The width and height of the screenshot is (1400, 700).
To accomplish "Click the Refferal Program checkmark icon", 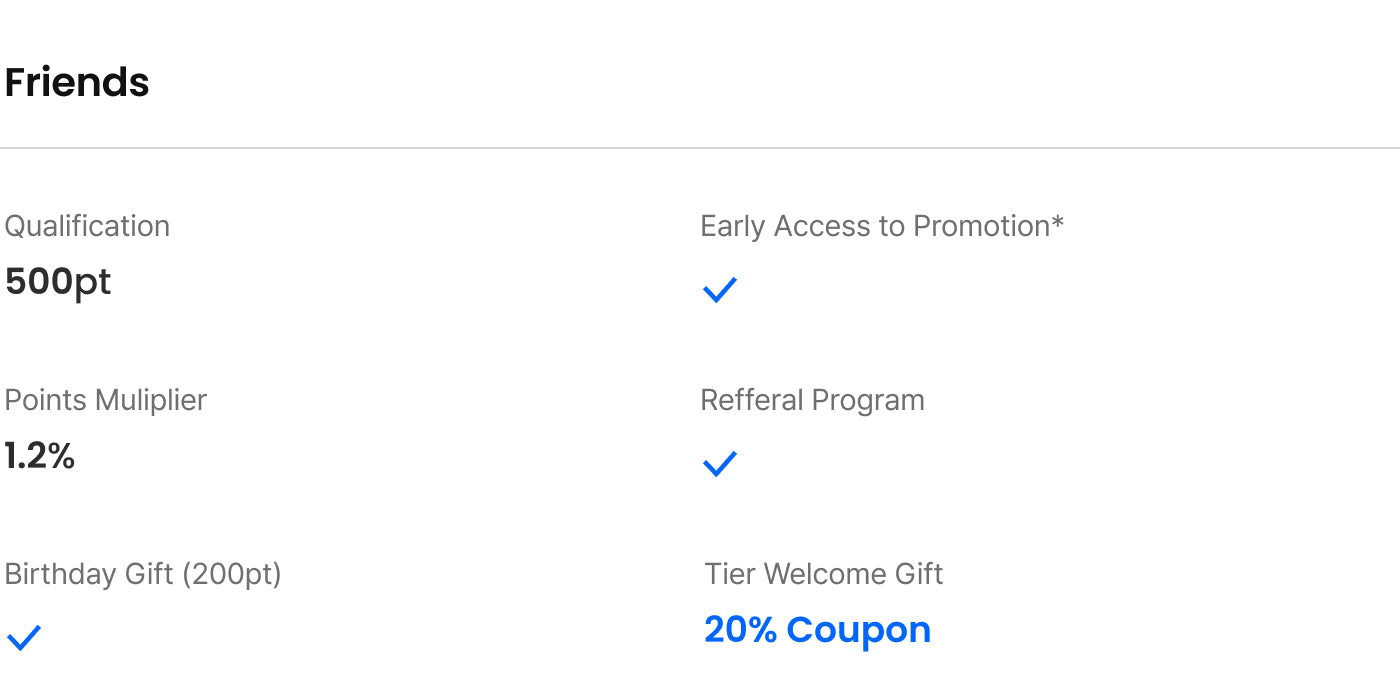I will (720, 464).
